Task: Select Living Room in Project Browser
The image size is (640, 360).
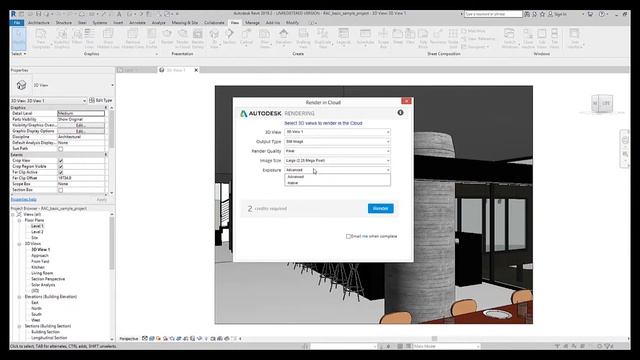Action: pos(42,273)
